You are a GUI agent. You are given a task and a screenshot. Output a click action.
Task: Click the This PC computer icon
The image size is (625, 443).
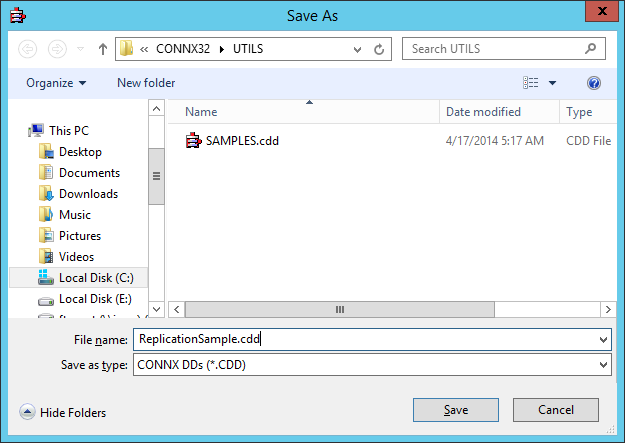(36, 130)
